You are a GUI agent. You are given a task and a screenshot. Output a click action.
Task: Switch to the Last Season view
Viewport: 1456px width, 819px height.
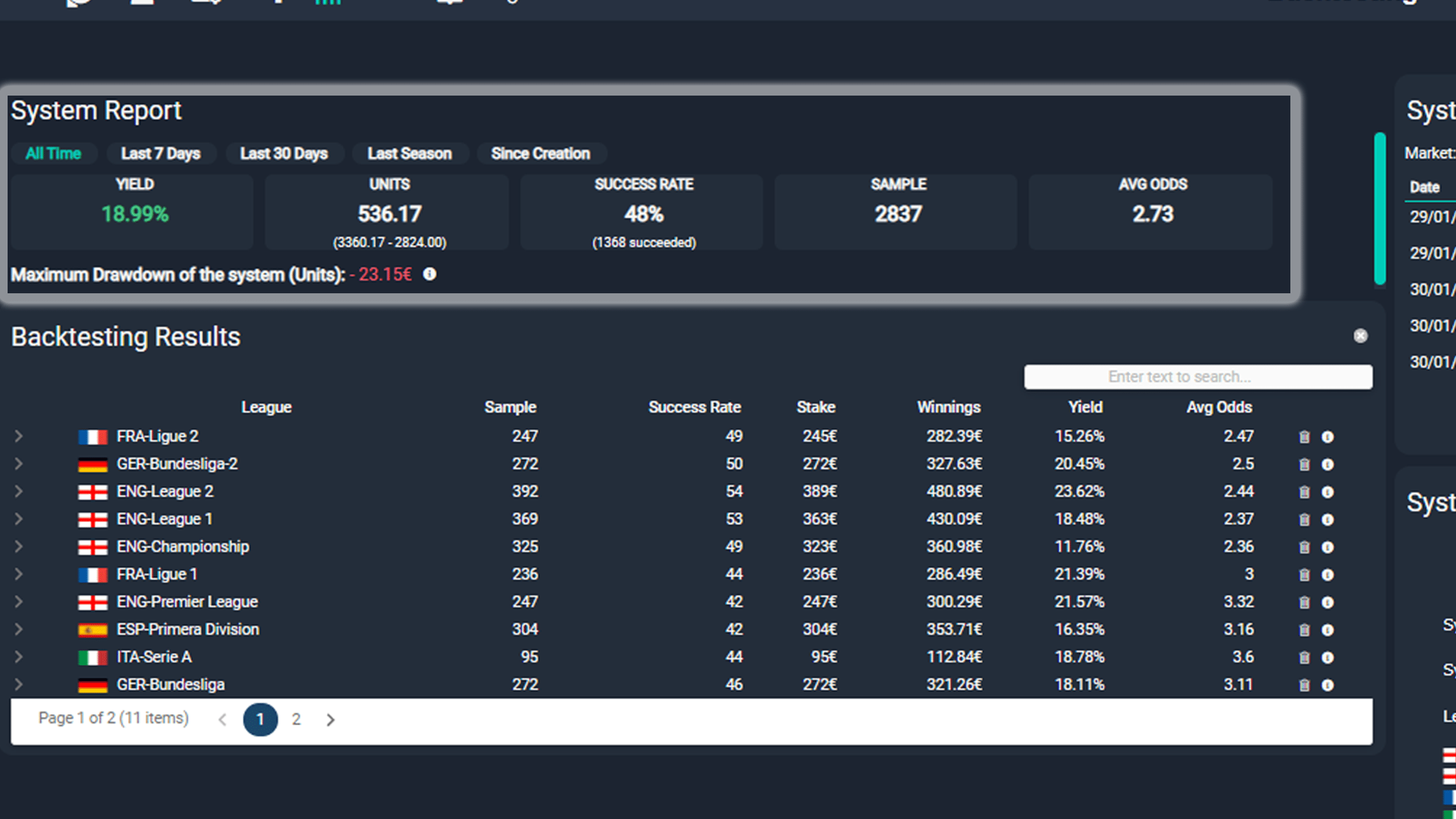(410, 153)
